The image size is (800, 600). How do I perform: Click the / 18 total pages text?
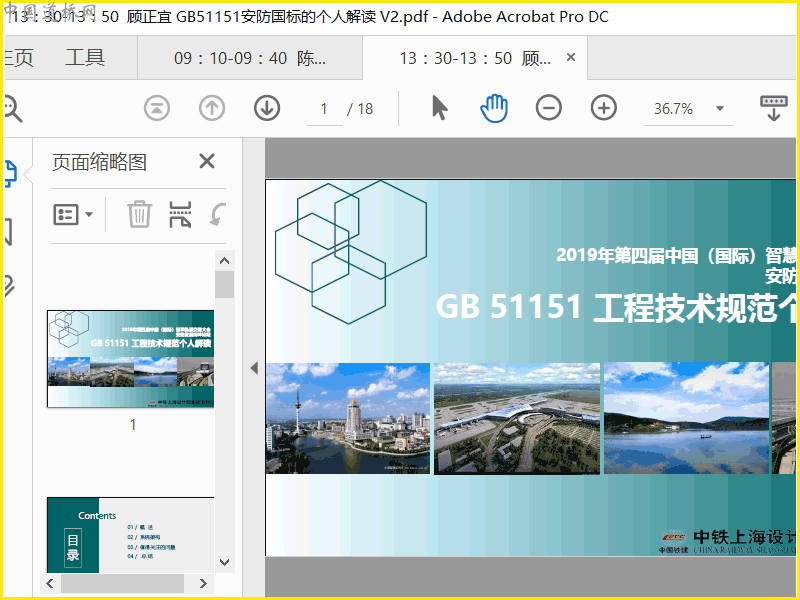click(x=360, y=109)
